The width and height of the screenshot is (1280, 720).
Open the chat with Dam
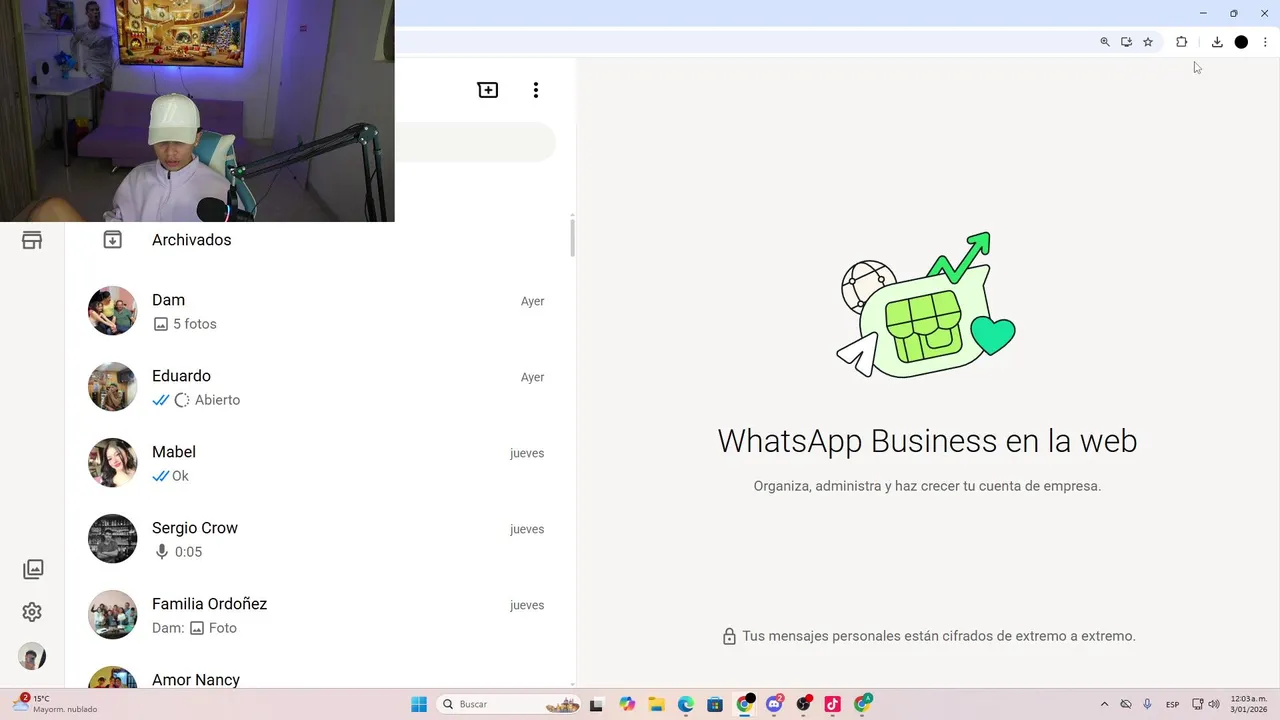(320, 311)
